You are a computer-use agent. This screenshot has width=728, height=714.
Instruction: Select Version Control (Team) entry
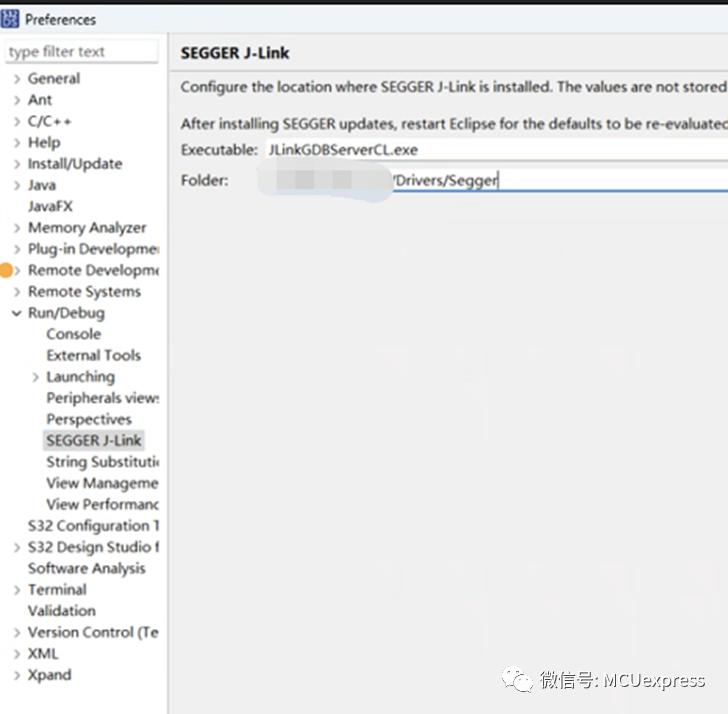[93, 632]
